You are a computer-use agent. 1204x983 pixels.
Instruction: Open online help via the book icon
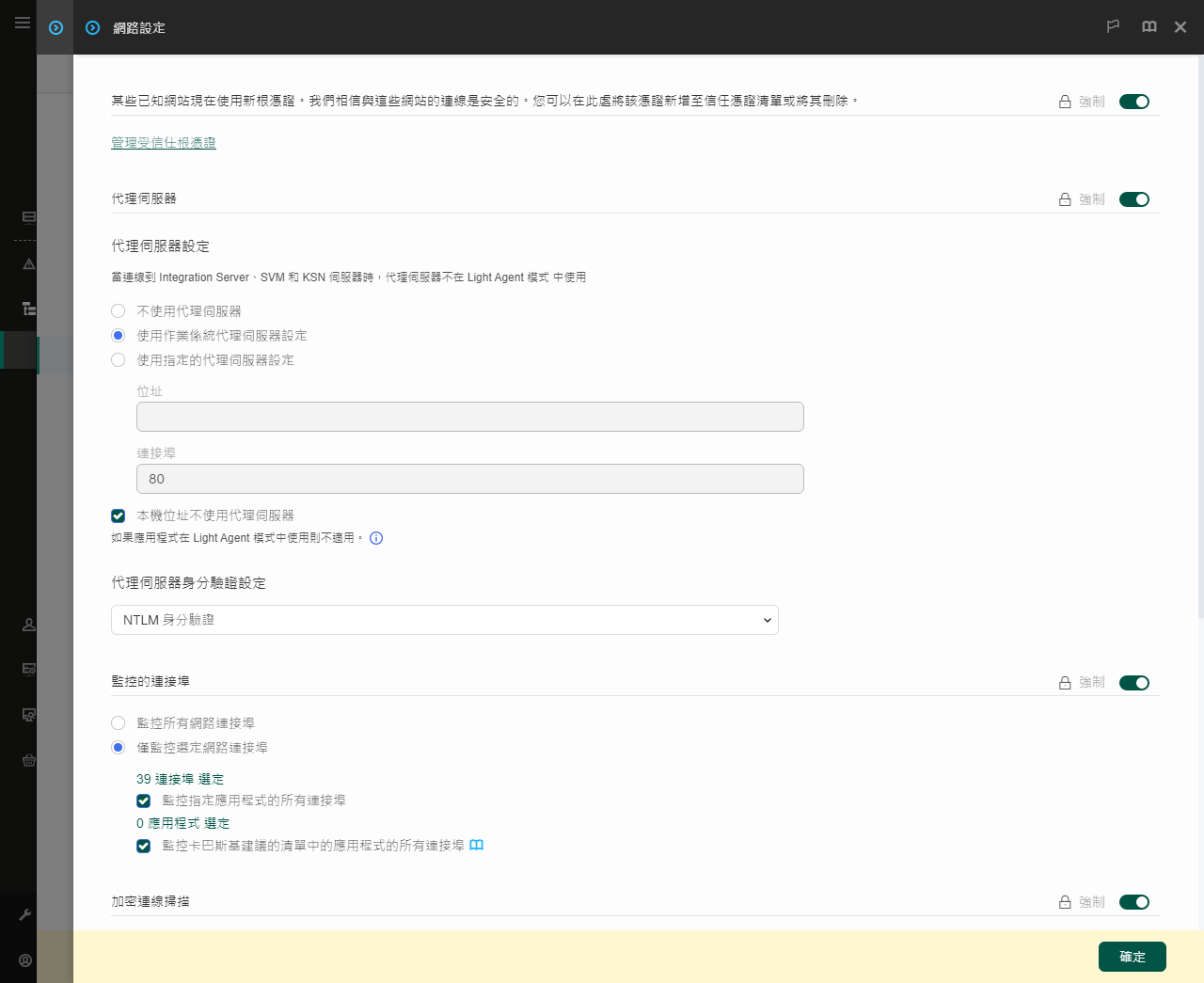[x=1149, y=27]
